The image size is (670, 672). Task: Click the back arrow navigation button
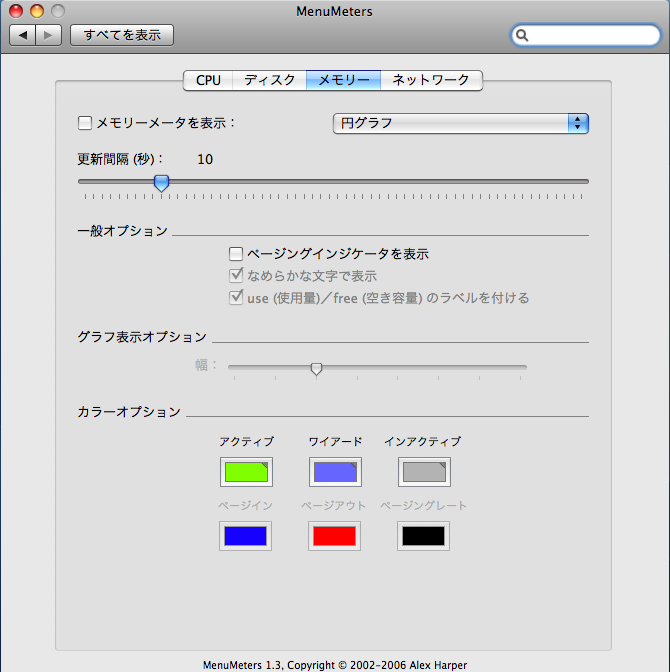pyautogui.click(x=23, y=35)
